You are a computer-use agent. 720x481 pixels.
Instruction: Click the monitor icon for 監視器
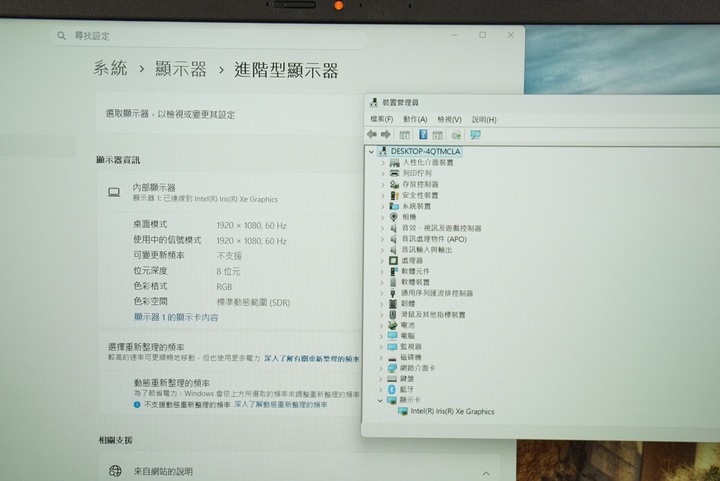pyautogui.click(x=393, y=347)
